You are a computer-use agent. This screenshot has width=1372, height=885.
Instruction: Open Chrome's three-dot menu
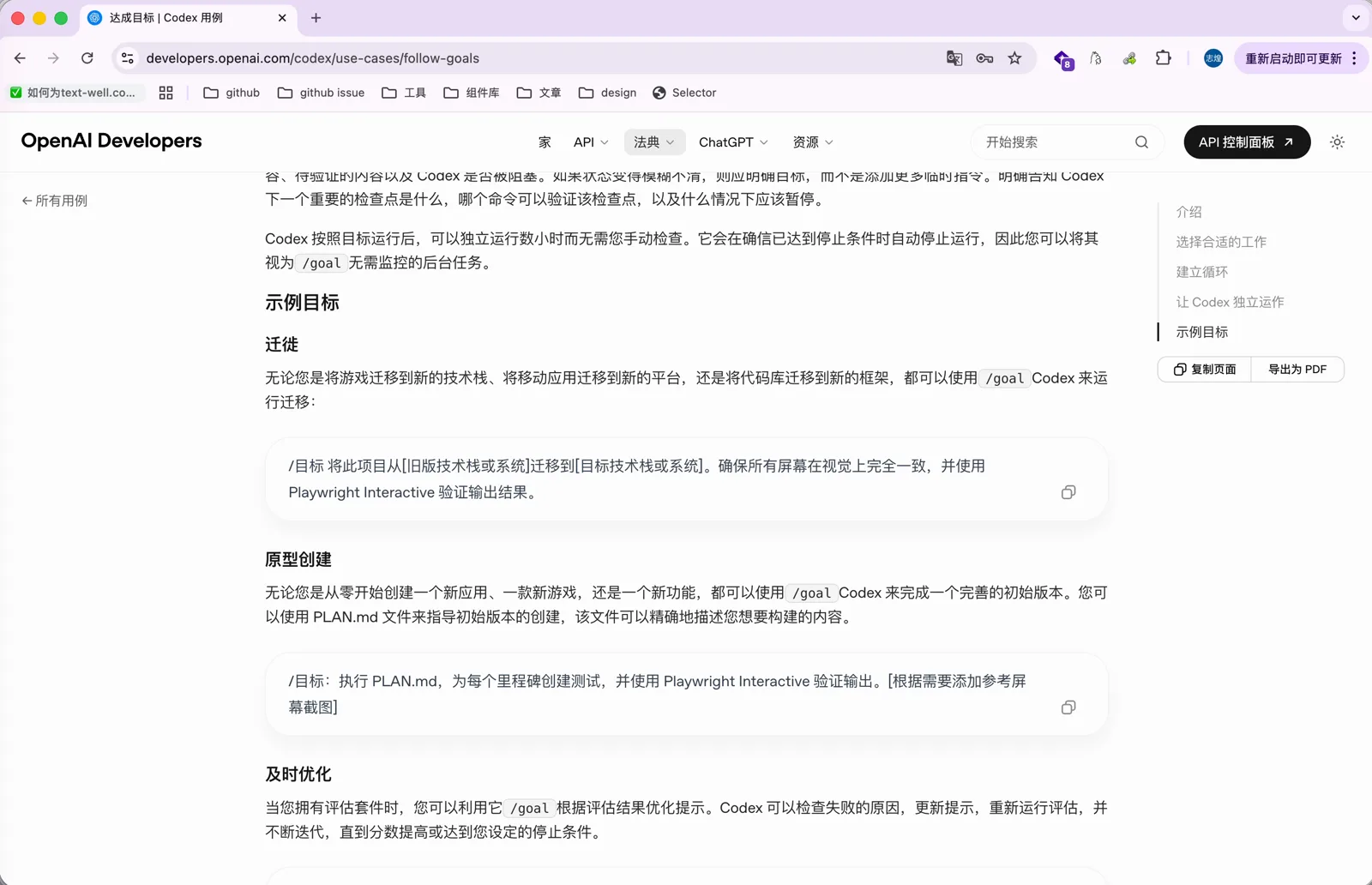point(1354,58)
